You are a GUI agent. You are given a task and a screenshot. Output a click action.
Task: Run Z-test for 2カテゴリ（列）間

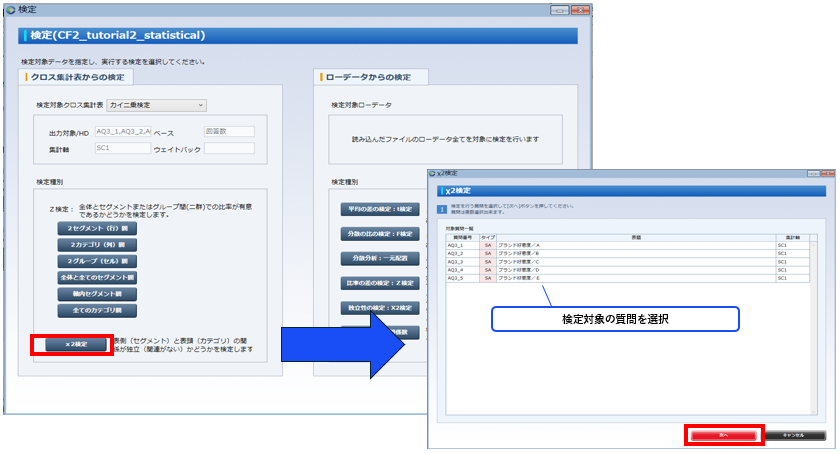click(x=97, y=245)
